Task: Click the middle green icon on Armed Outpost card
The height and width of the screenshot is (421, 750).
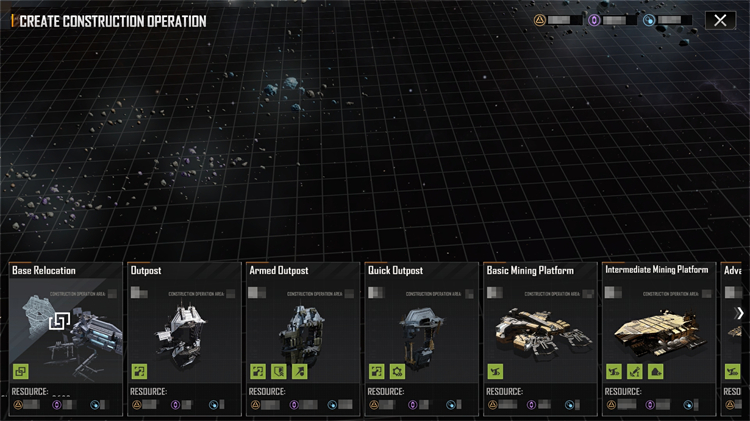Action: pyautogui.click(x=279, y=371)
